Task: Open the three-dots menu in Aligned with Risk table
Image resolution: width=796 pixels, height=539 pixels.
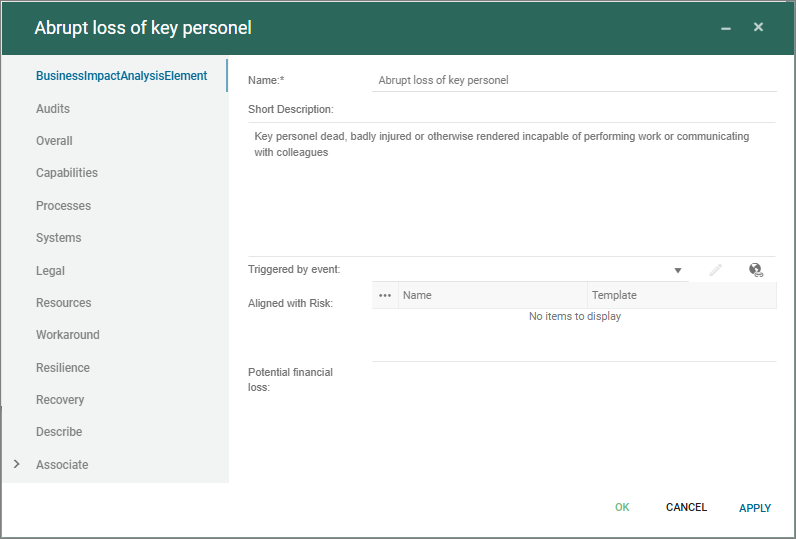Action: [x=385, y=295]
